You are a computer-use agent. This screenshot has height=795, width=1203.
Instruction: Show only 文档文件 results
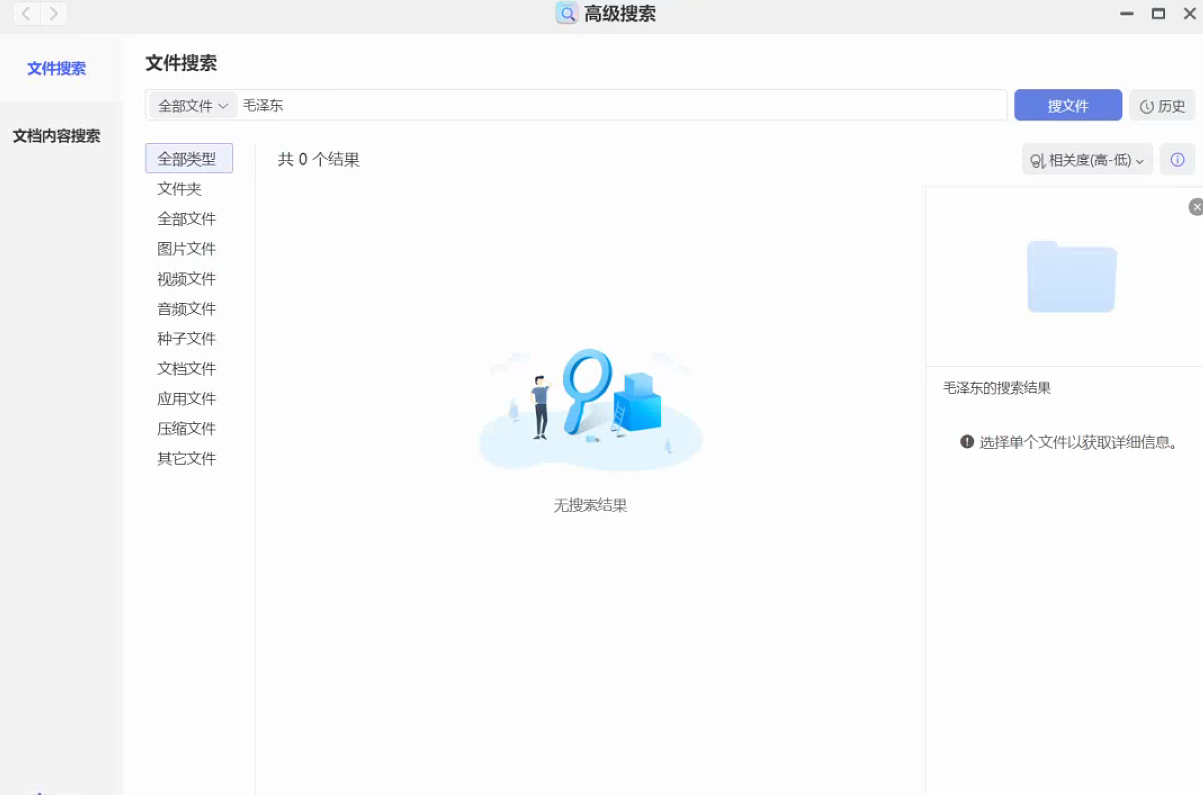pos(187,369)
